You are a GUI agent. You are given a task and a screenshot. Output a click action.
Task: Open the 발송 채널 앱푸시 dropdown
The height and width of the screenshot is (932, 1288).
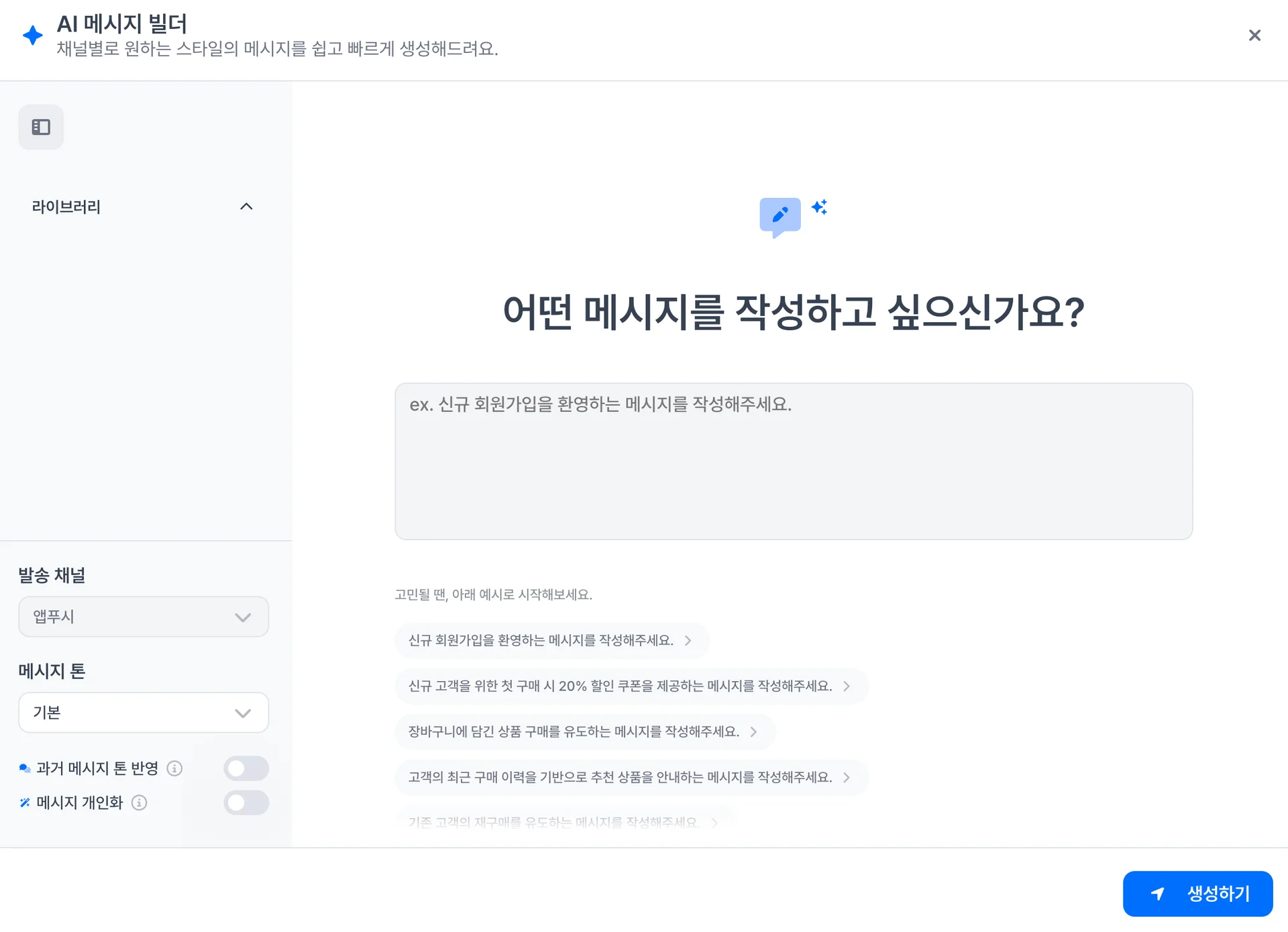144,617
